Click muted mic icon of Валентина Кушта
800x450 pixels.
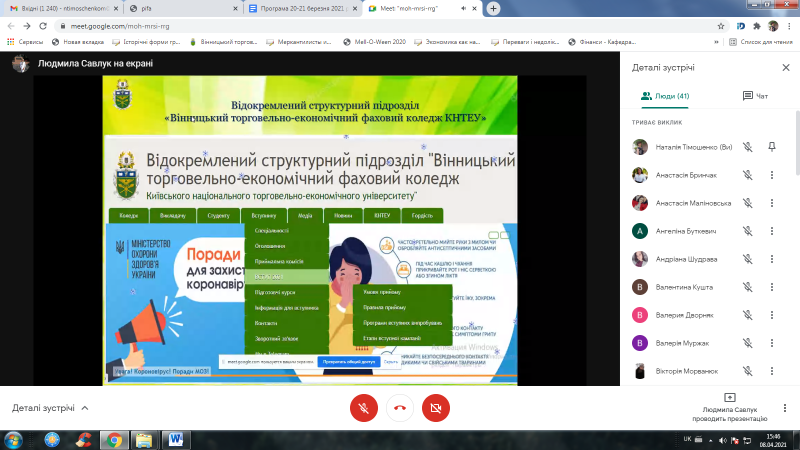[747, 287]
